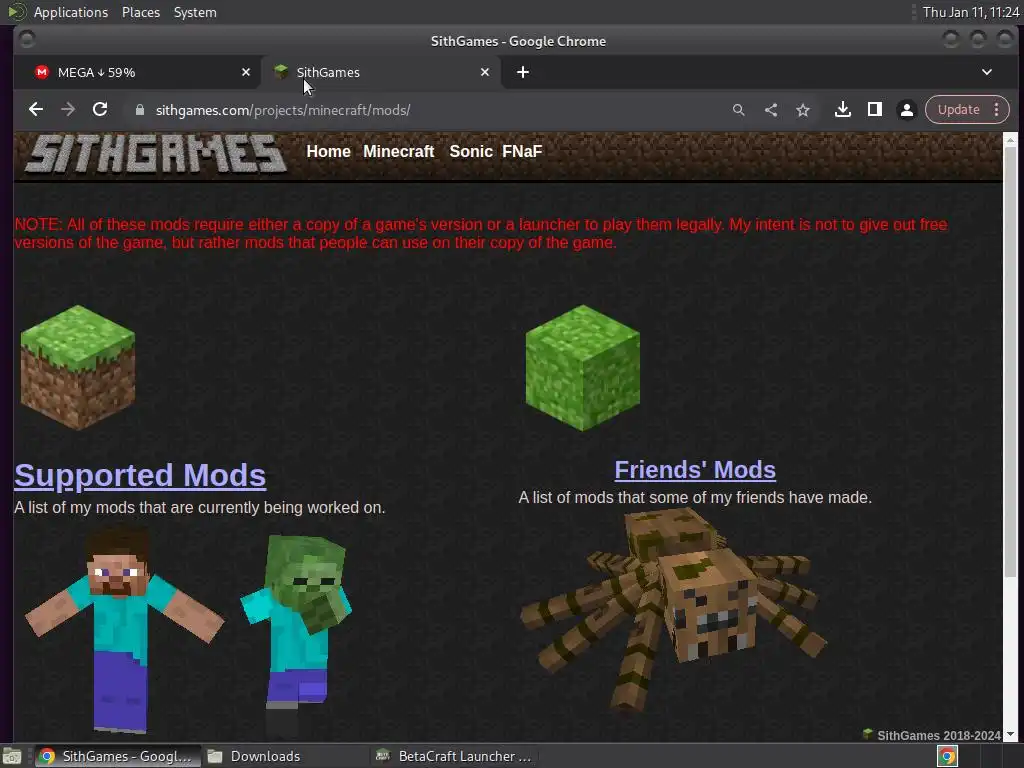This screenshot has width=1024, height=768.
Task: Open the Applications system menu
Action: (71, 12)
